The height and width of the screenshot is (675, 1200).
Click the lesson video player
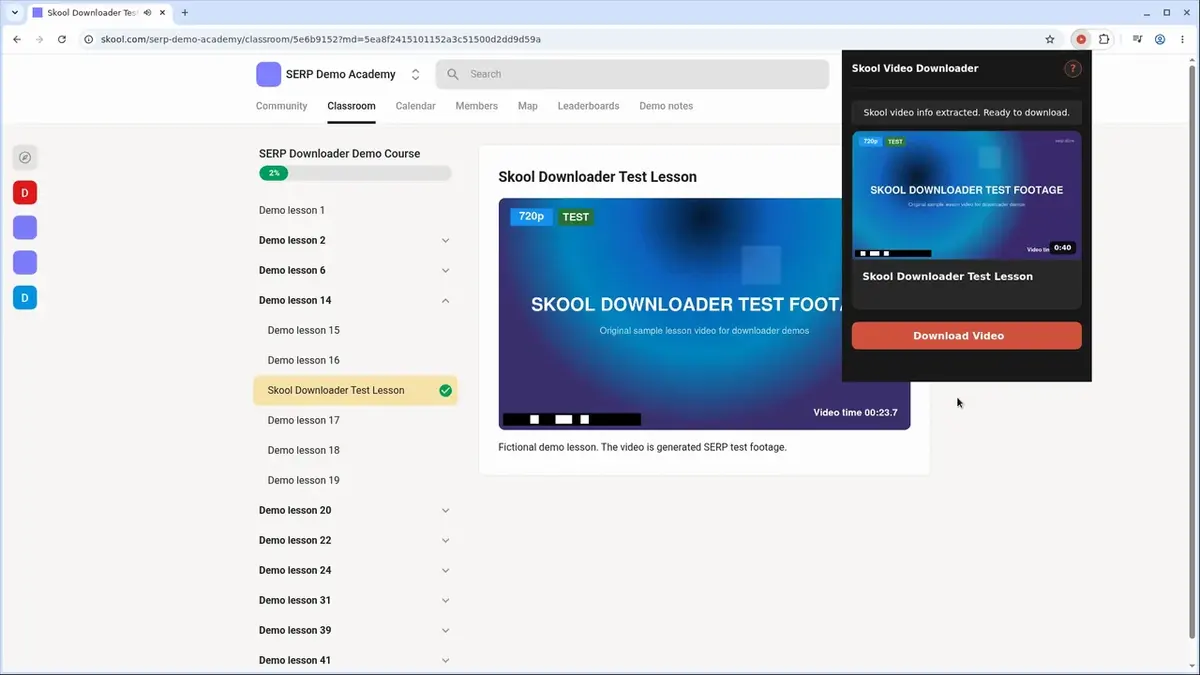coord(704,314)
